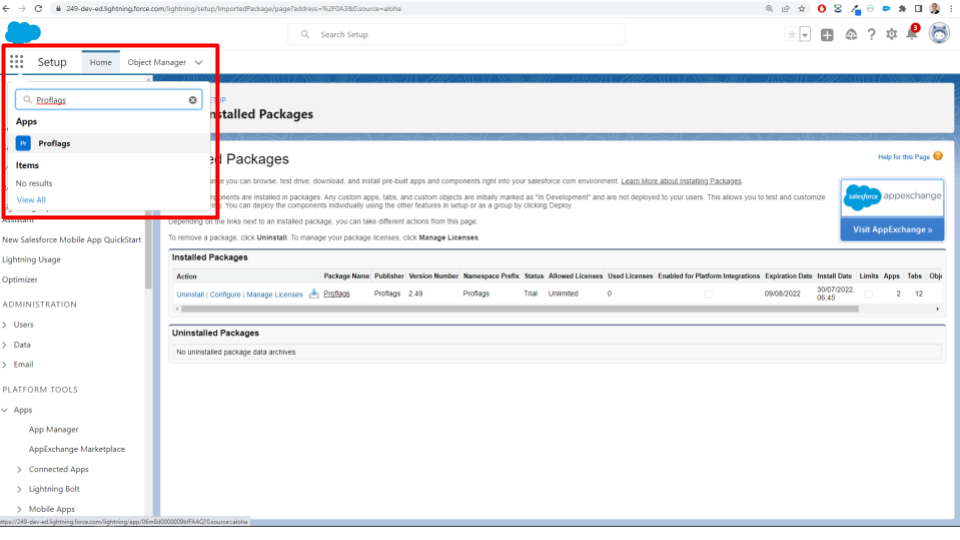
Task: Collapse the Apps tree node
Action: tap(5, 410)
